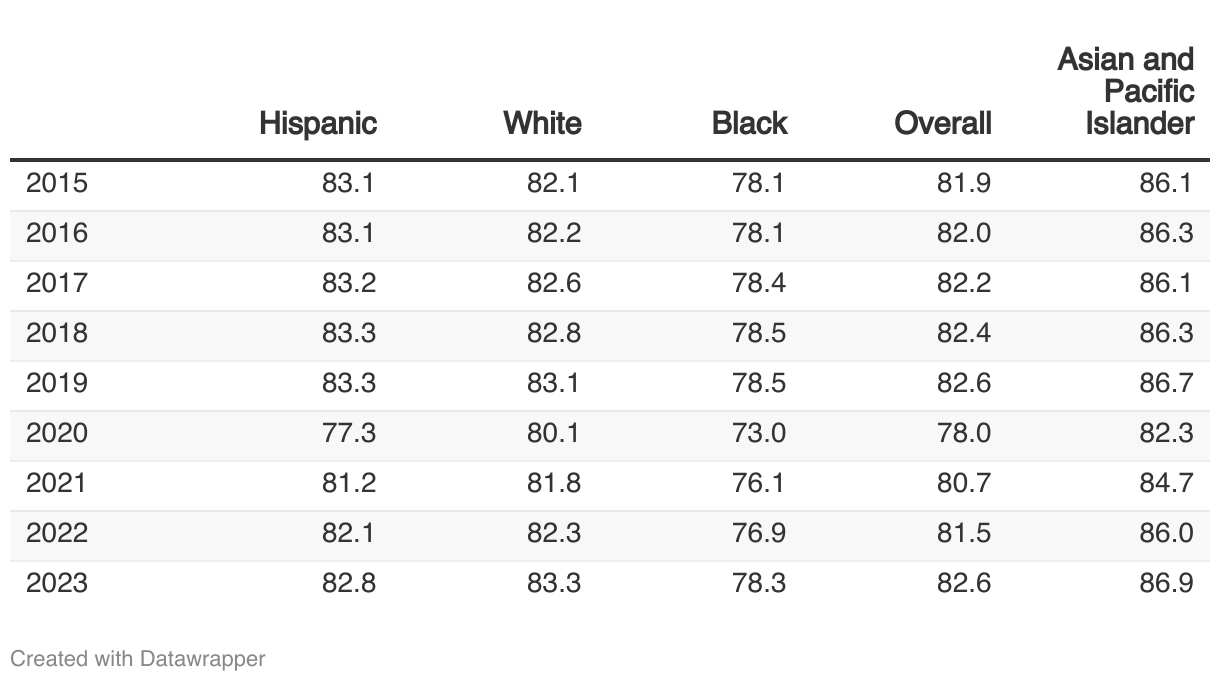Click the Black column header
1220x682 pixels.
(749, 123)
